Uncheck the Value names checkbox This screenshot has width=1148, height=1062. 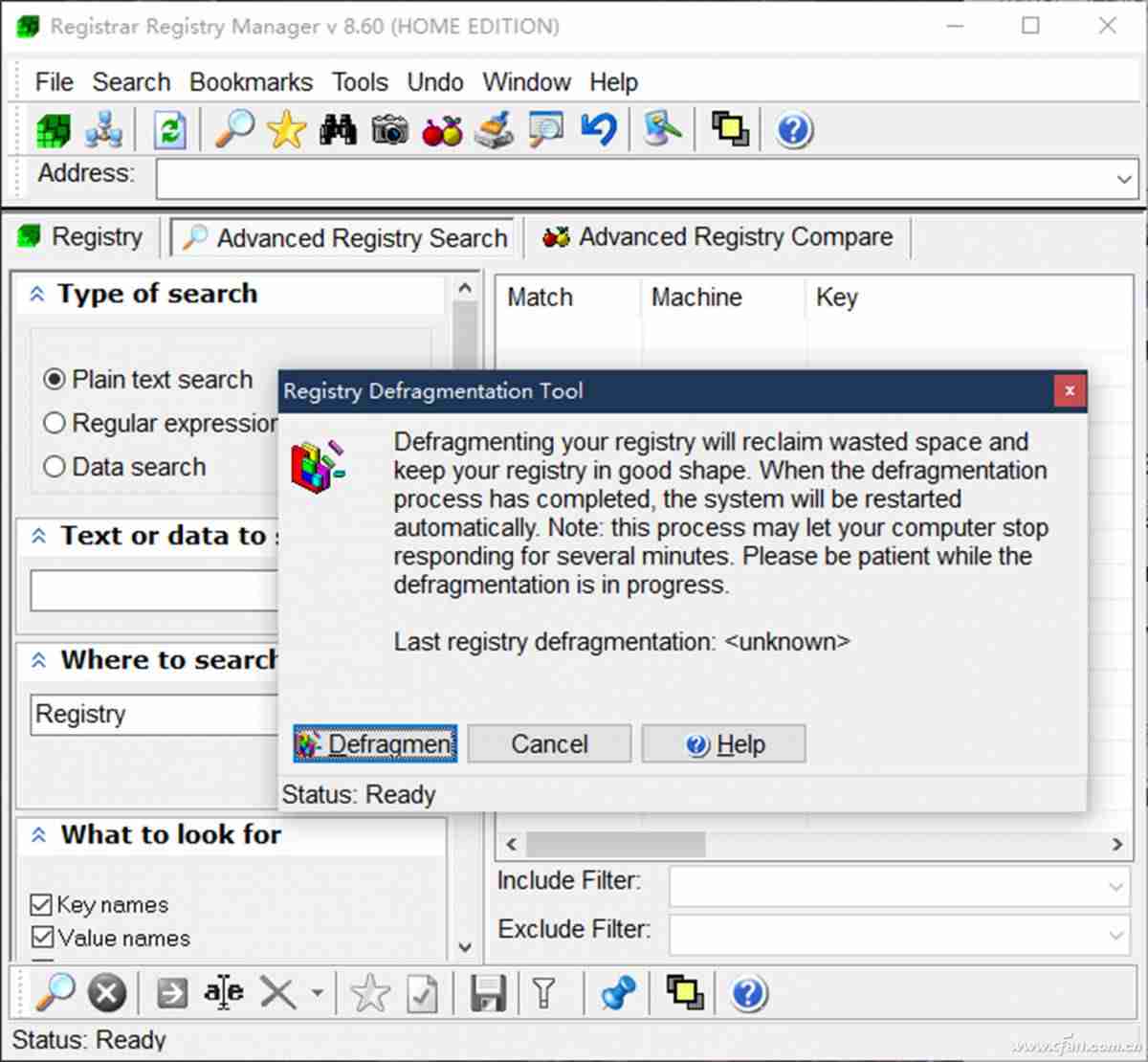41,938
